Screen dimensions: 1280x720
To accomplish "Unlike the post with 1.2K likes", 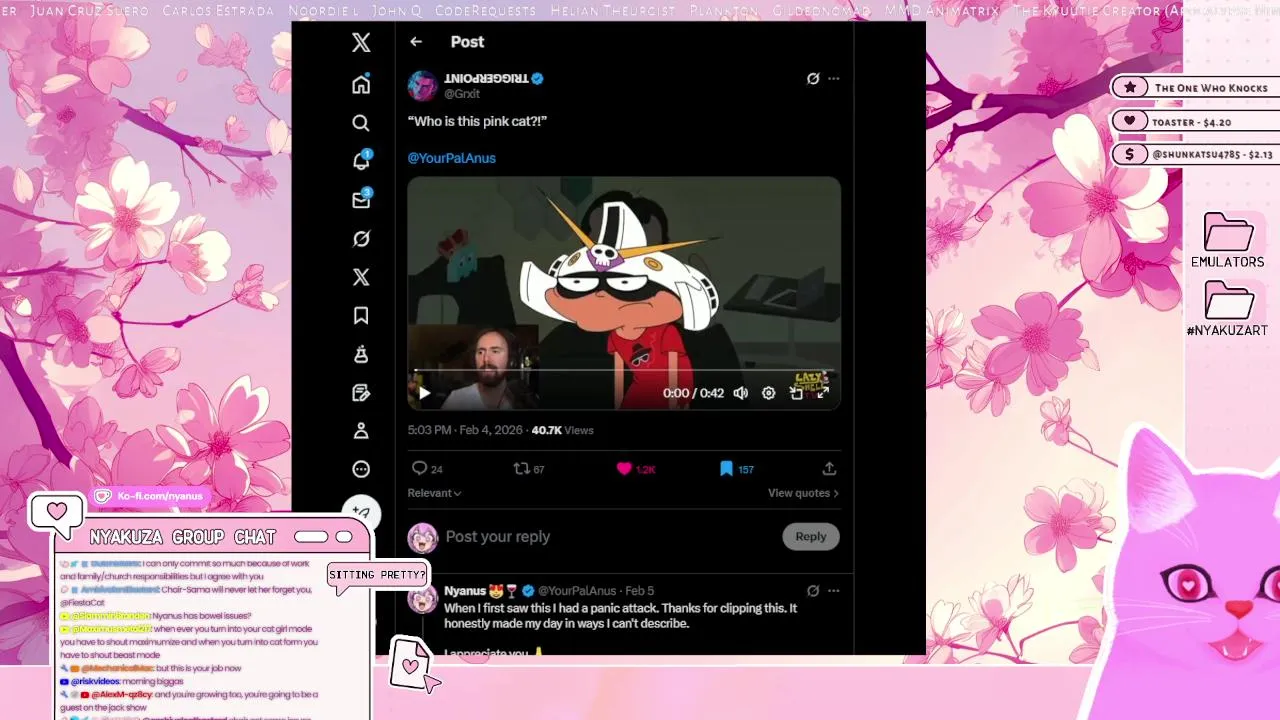I will tap(636, 468).
